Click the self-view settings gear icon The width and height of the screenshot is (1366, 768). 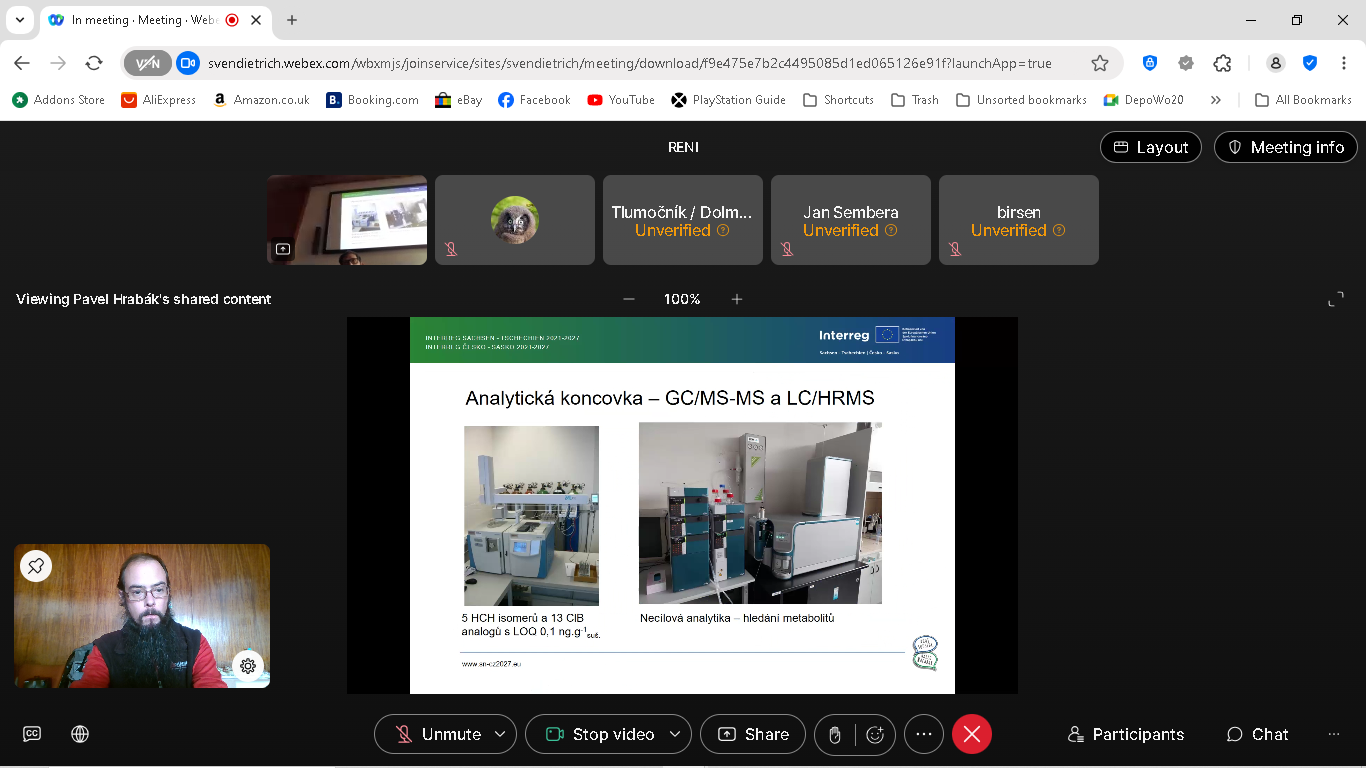coord(248,665)
